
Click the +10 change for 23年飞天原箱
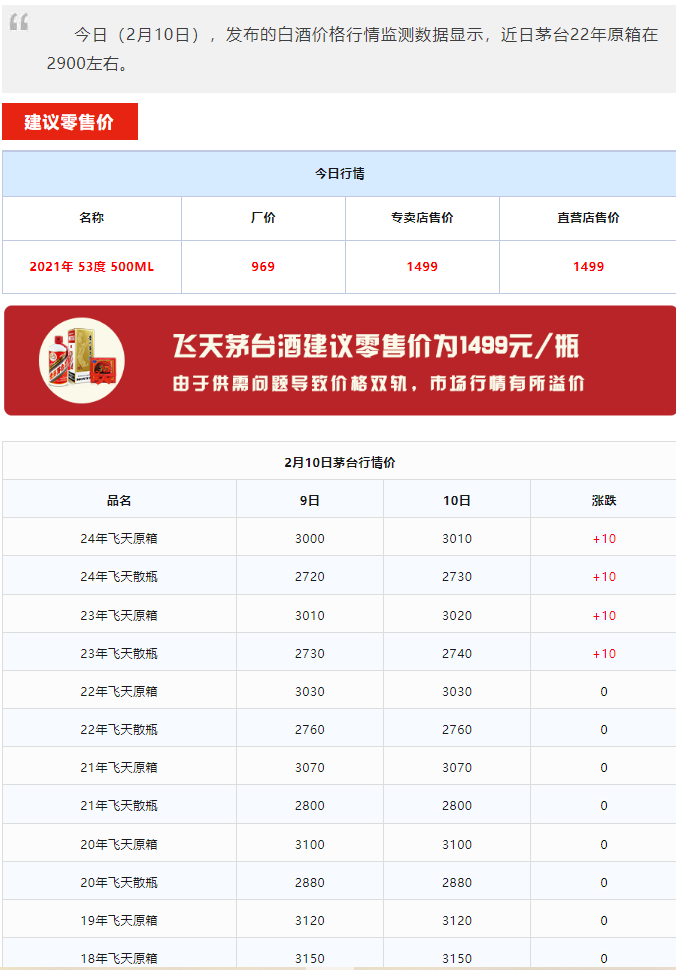coord(604,616)
